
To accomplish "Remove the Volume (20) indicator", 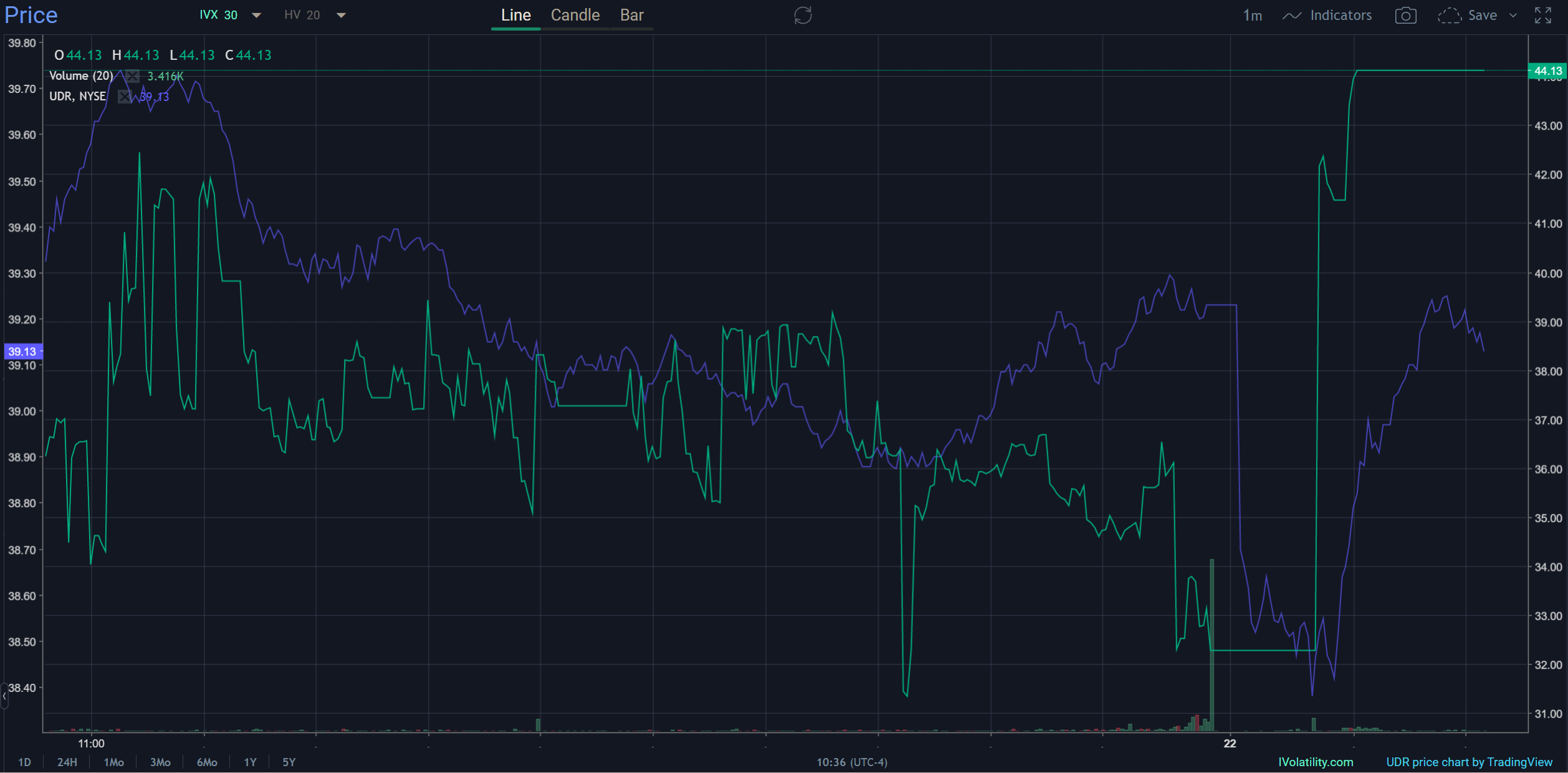I will point(132,76).
